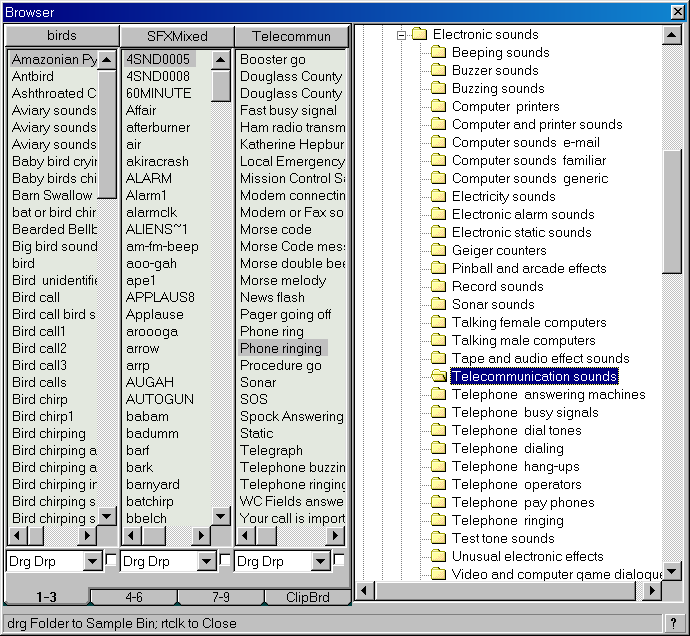The width and height of the screenshot is (690, 636).
Task: Open the ClipBrd tab
Action: 307,597
